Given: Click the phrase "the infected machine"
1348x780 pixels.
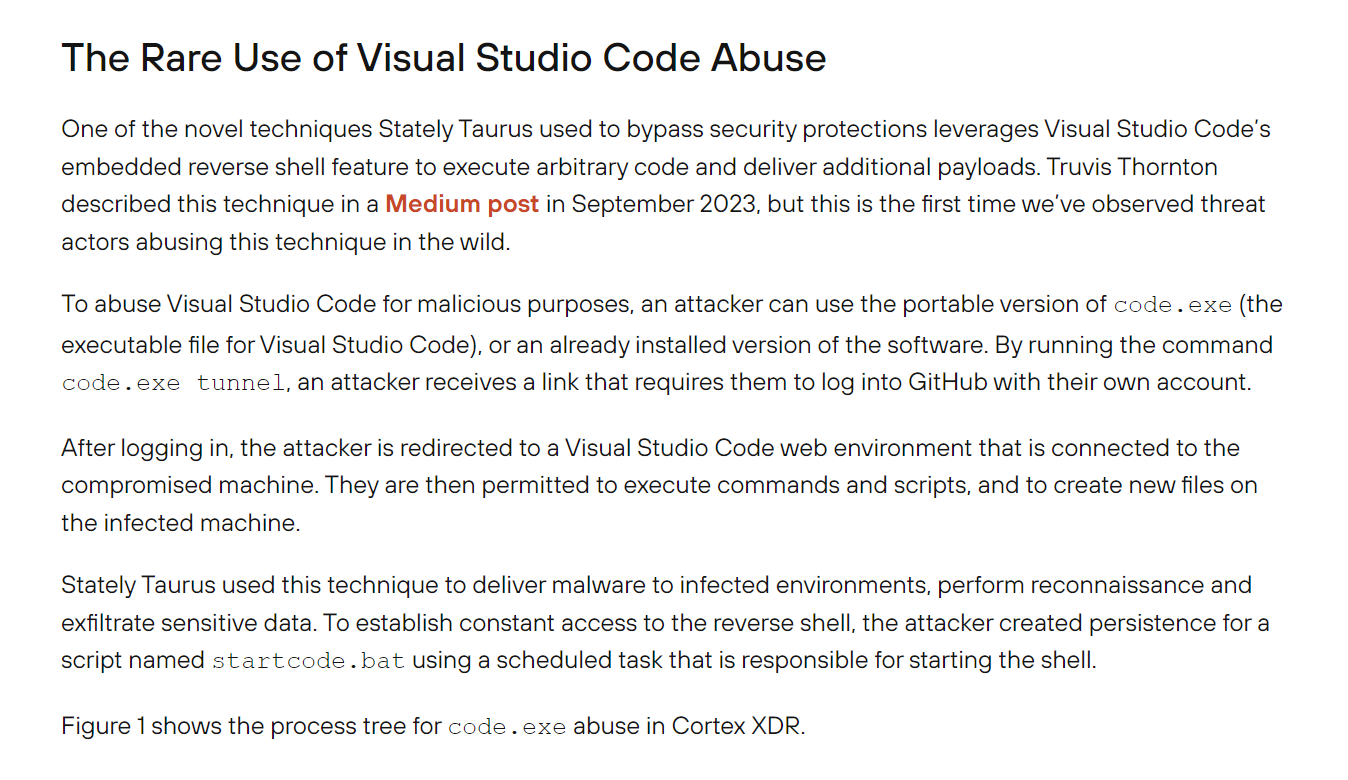Looking at the screenshot, I should (x=180, y=523).
